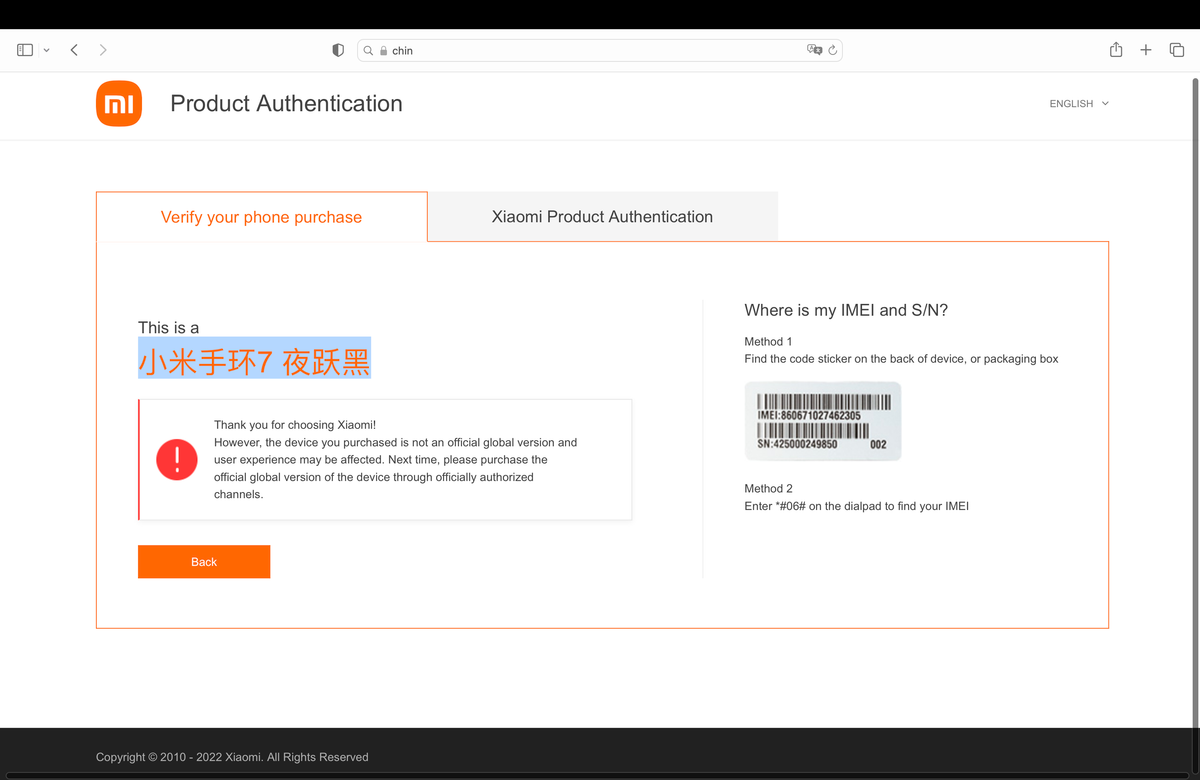Show tab overview icon
Screen dimensions: 1200x780
(x=1177, y=50)
